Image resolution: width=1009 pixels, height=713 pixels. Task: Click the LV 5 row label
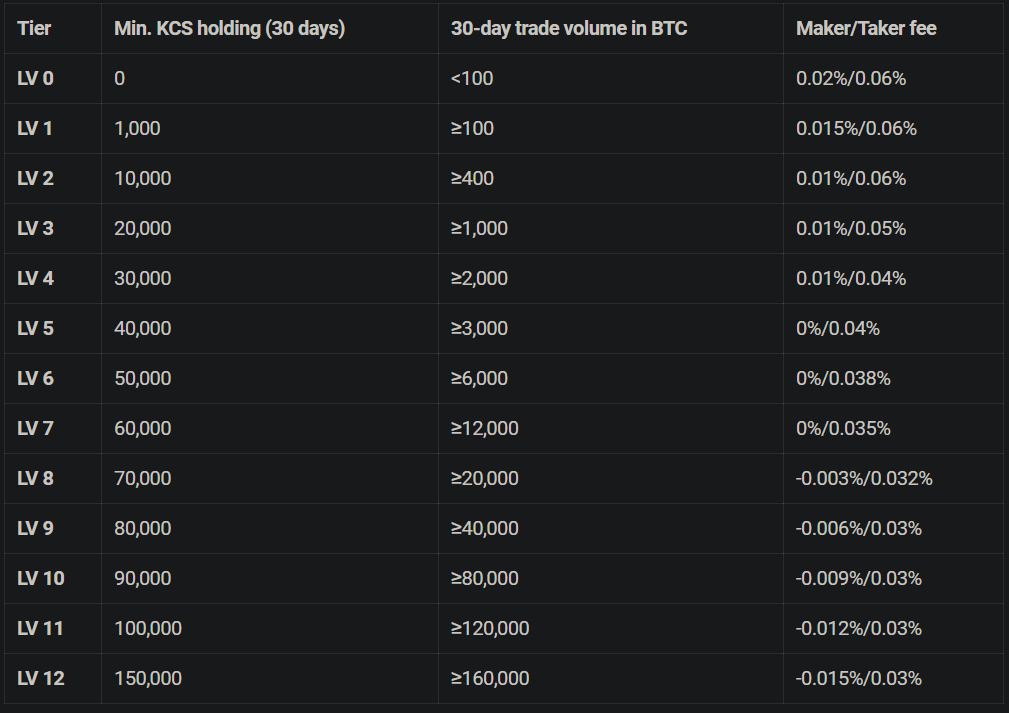pos(35,328)
